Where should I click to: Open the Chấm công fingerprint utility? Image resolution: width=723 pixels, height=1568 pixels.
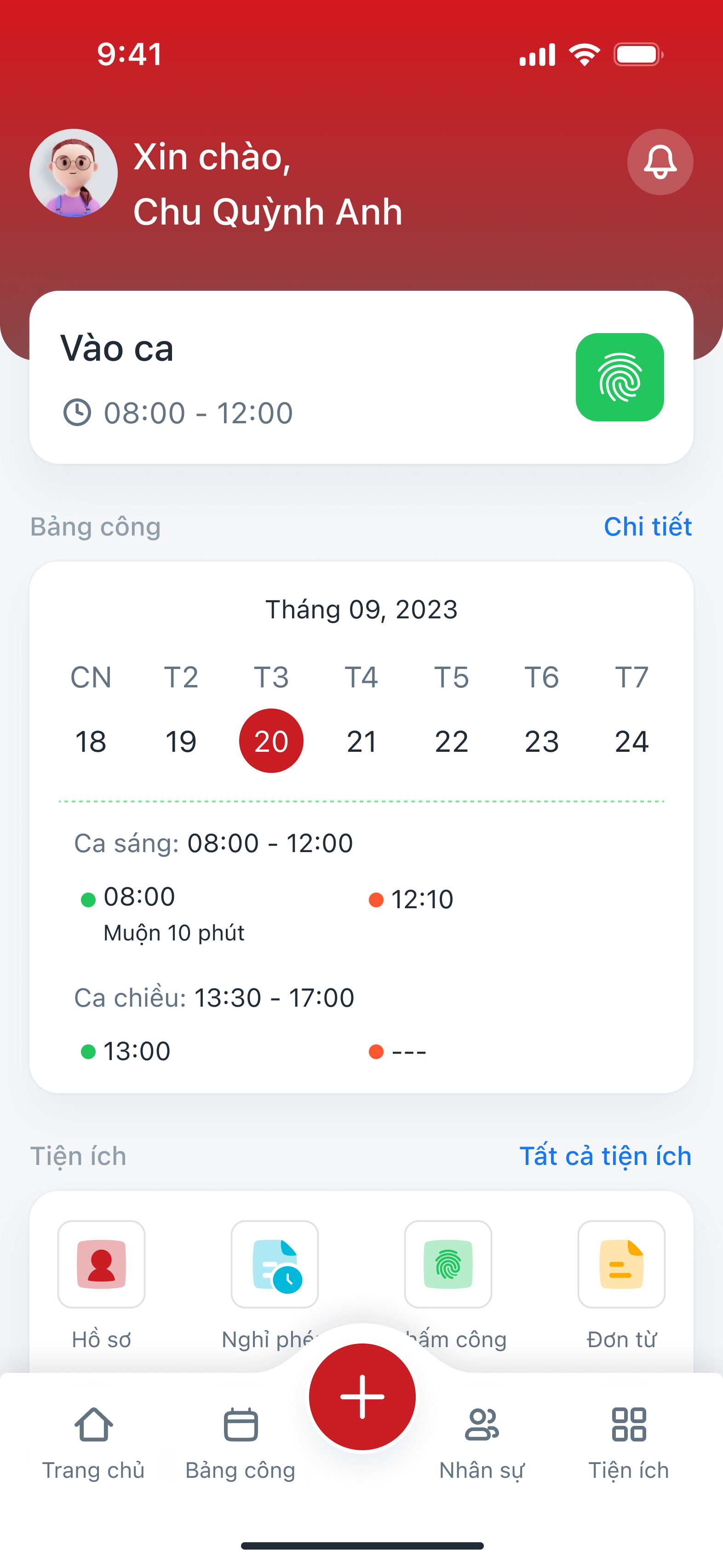[x=448, y=1264]
